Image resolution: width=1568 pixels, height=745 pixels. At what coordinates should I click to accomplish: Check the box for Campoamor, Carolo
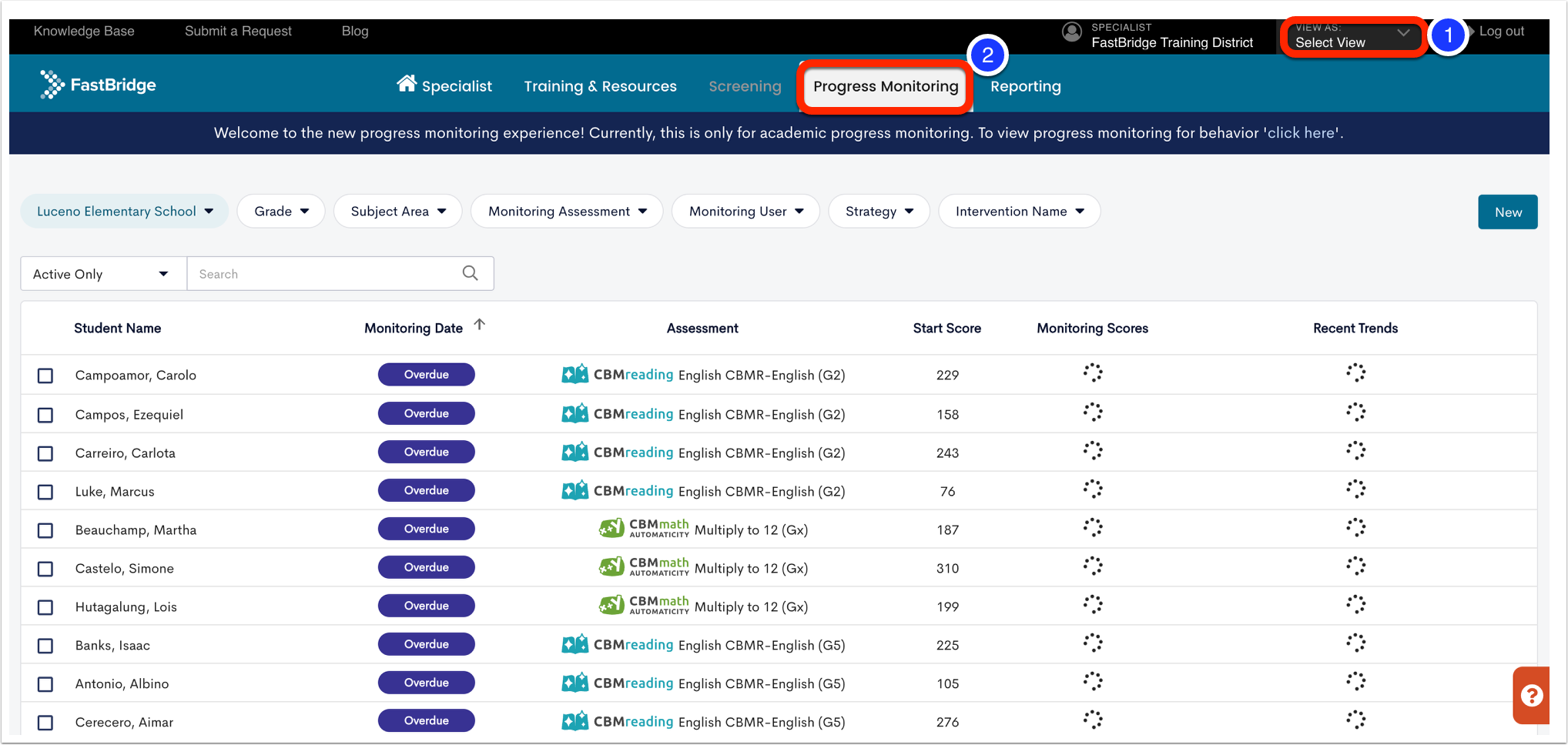(45, 376)
